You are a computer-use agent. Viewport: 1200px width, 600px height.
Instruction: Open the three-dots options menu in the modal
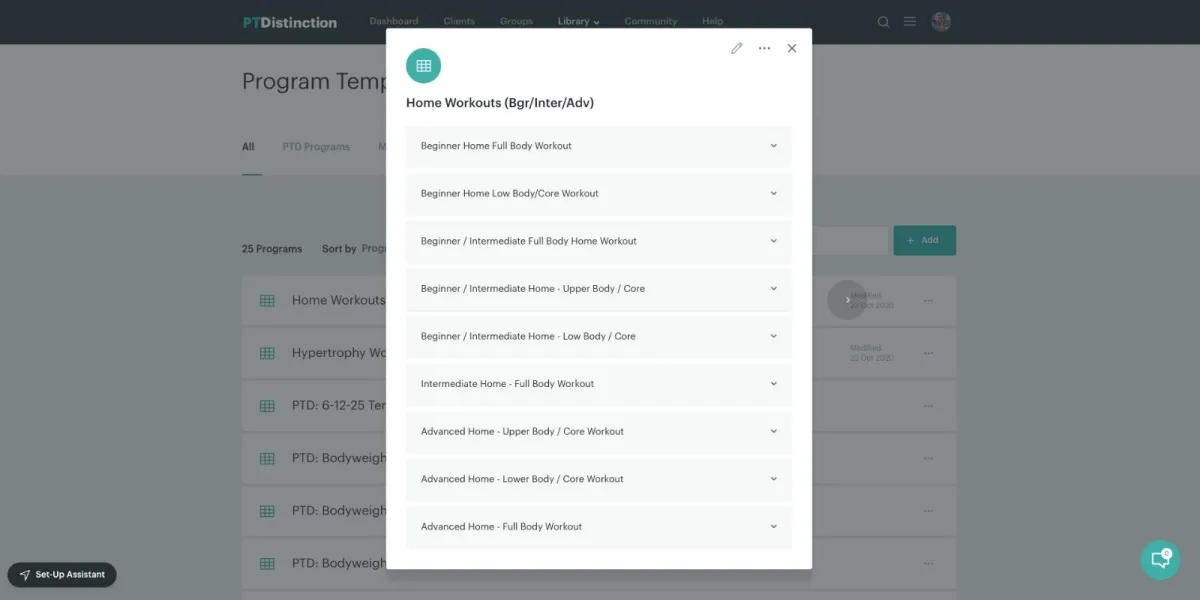765,48
